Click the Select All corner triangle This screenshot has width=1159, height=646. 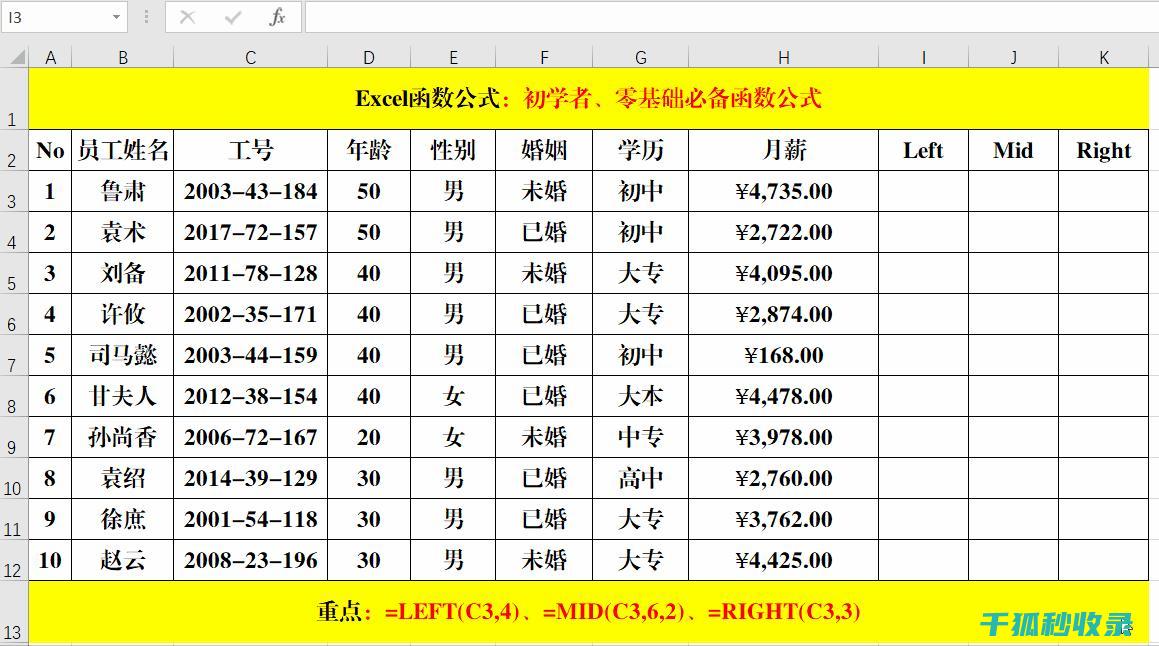tap(16, 57)
